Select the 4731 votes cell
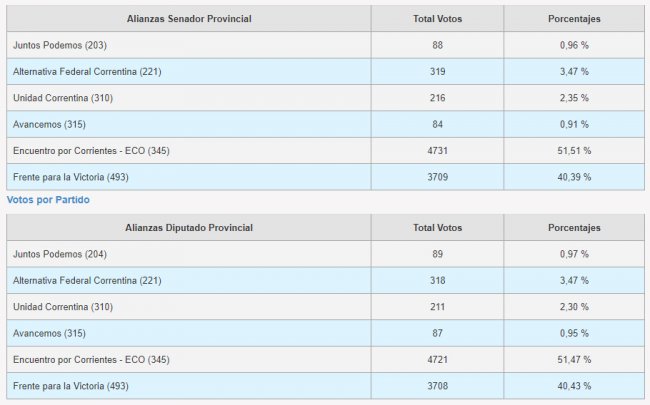This screenshot has width=650, height=405. click(x=437, y=150)
